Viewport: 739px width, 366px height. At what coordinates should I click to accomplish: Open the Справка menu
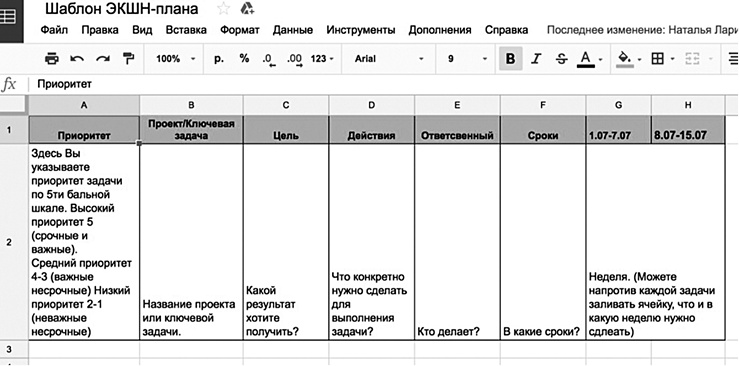click(x=506, y=30)
